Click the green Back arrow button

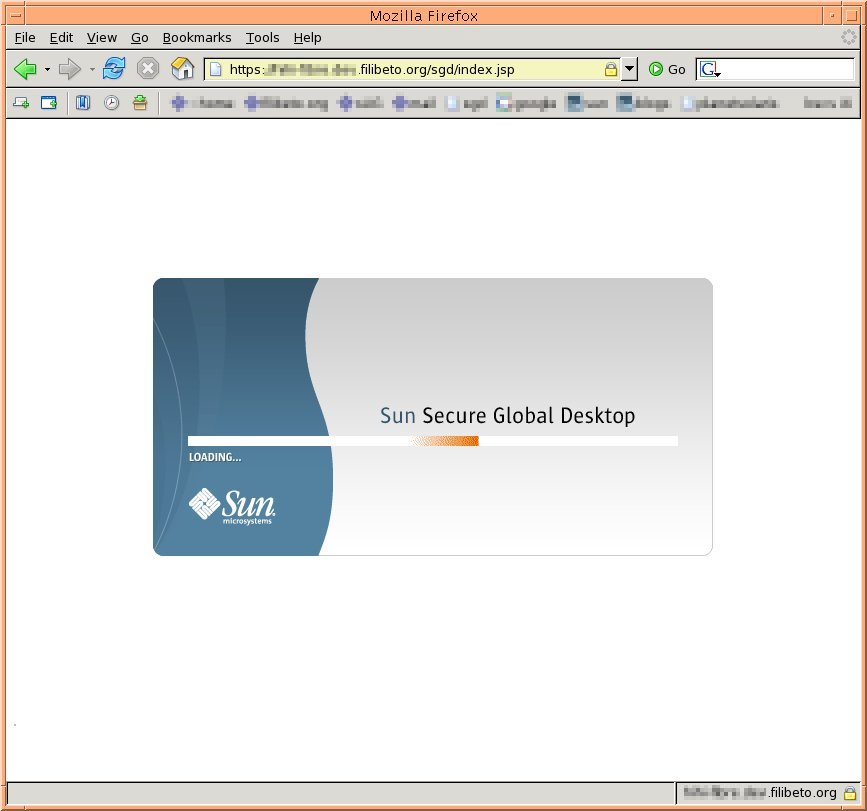[25, 69]
